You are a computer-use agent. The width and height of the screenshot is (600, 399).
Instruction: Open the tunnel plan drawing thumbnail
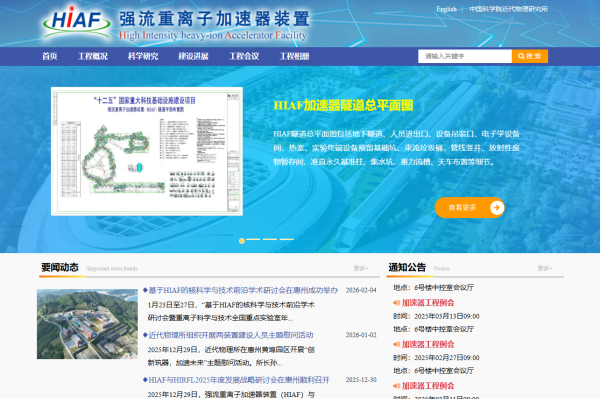click(147, 151)
